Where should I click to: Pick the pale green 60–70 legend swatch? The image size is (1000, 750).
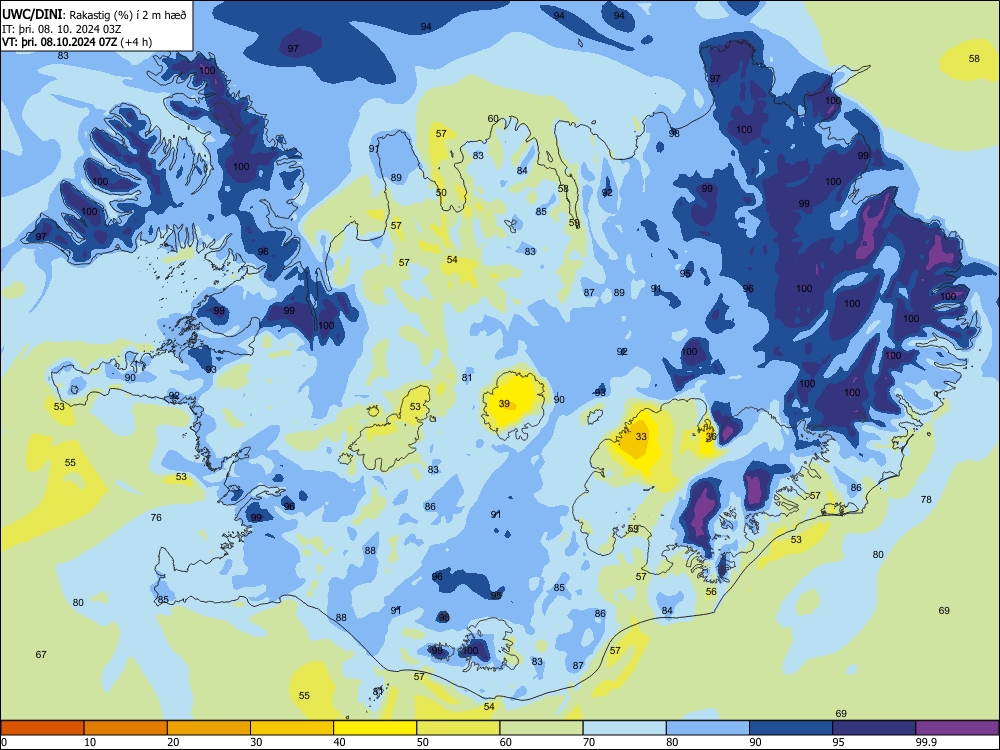[541, 728]
